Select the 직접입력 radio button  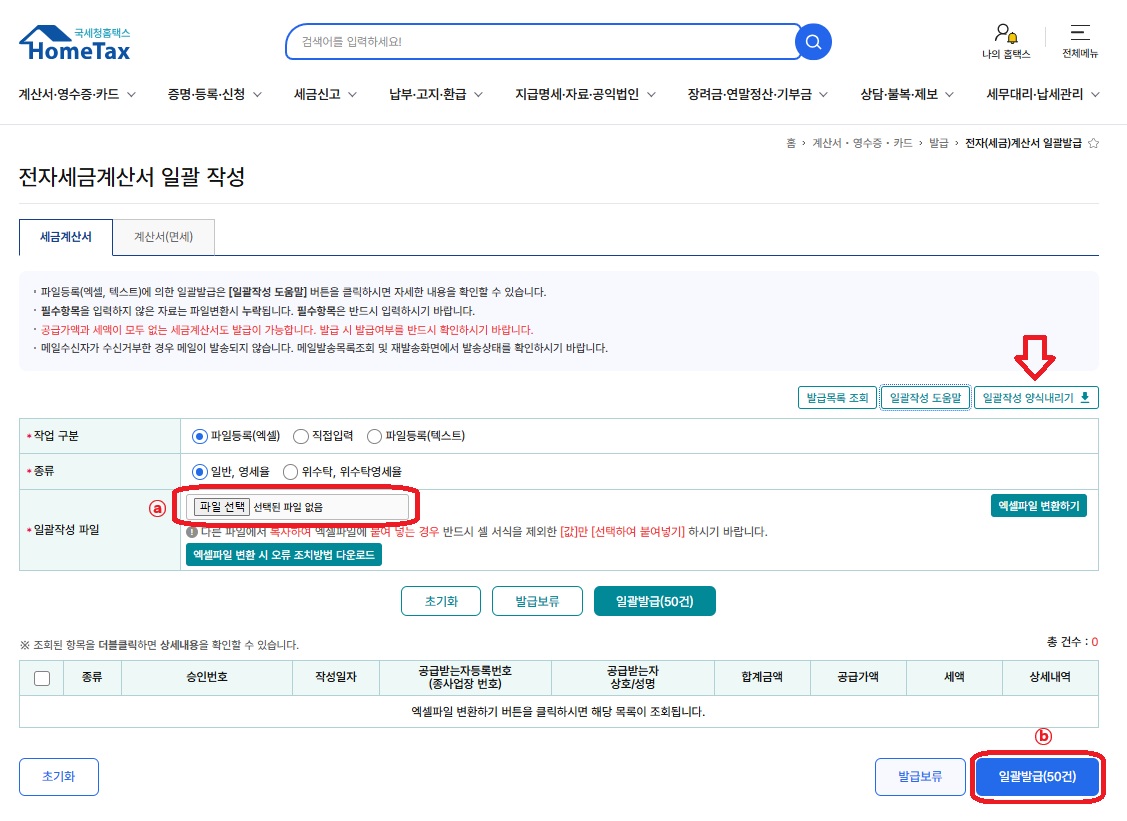pos(301,435)
